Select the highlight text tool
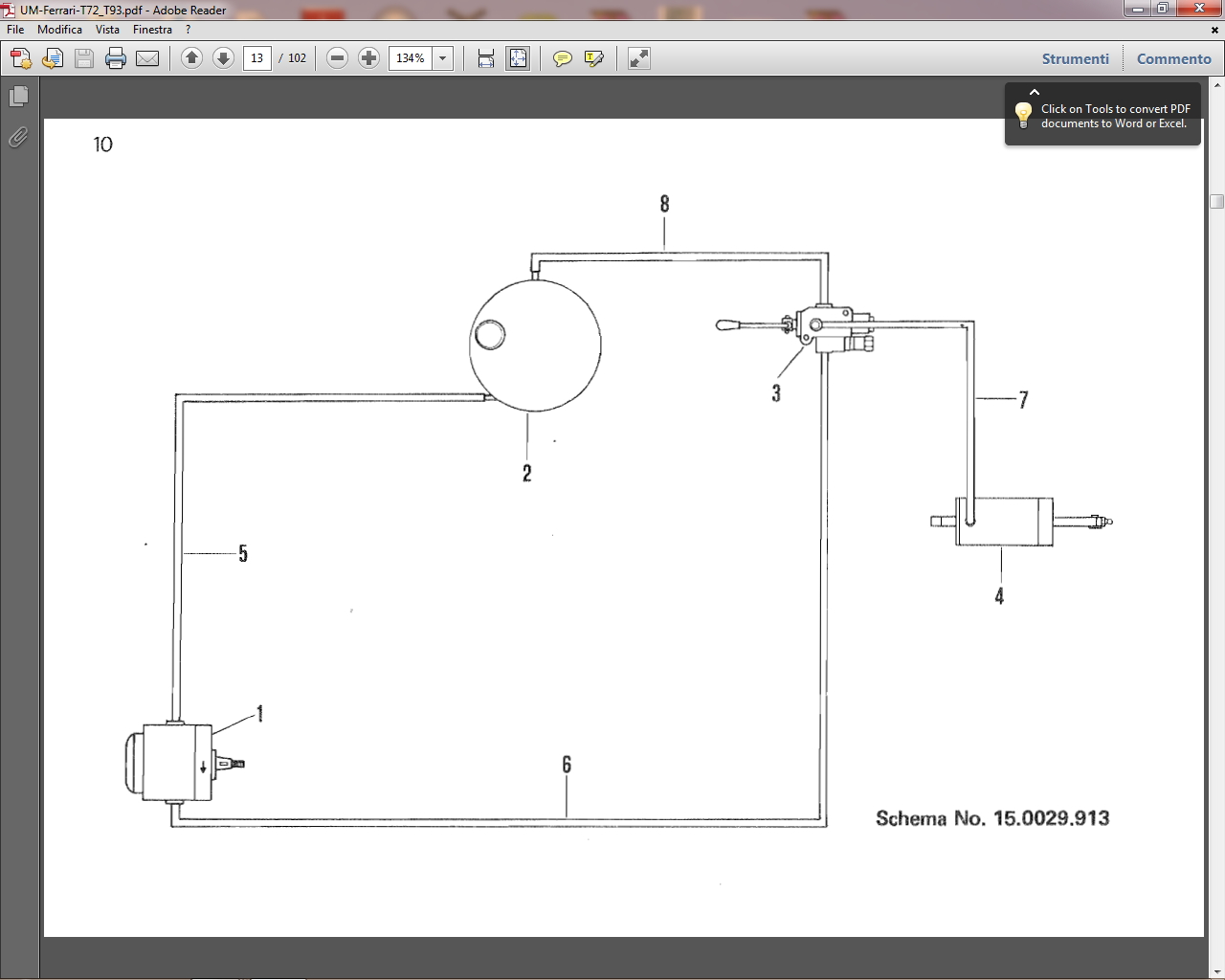 pos(593,58)
